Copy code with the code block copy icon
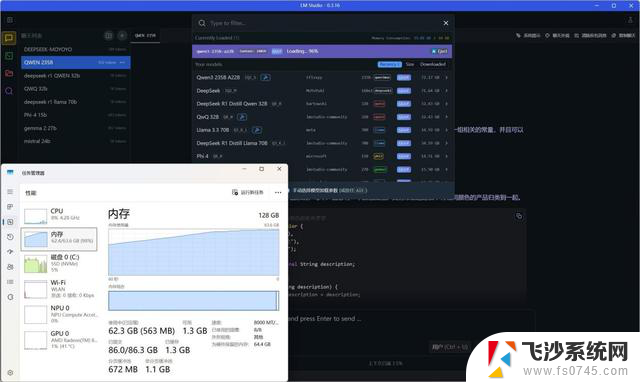Viewport: 640px width, 382px height. pyautogui.click(x=519, y=216)
